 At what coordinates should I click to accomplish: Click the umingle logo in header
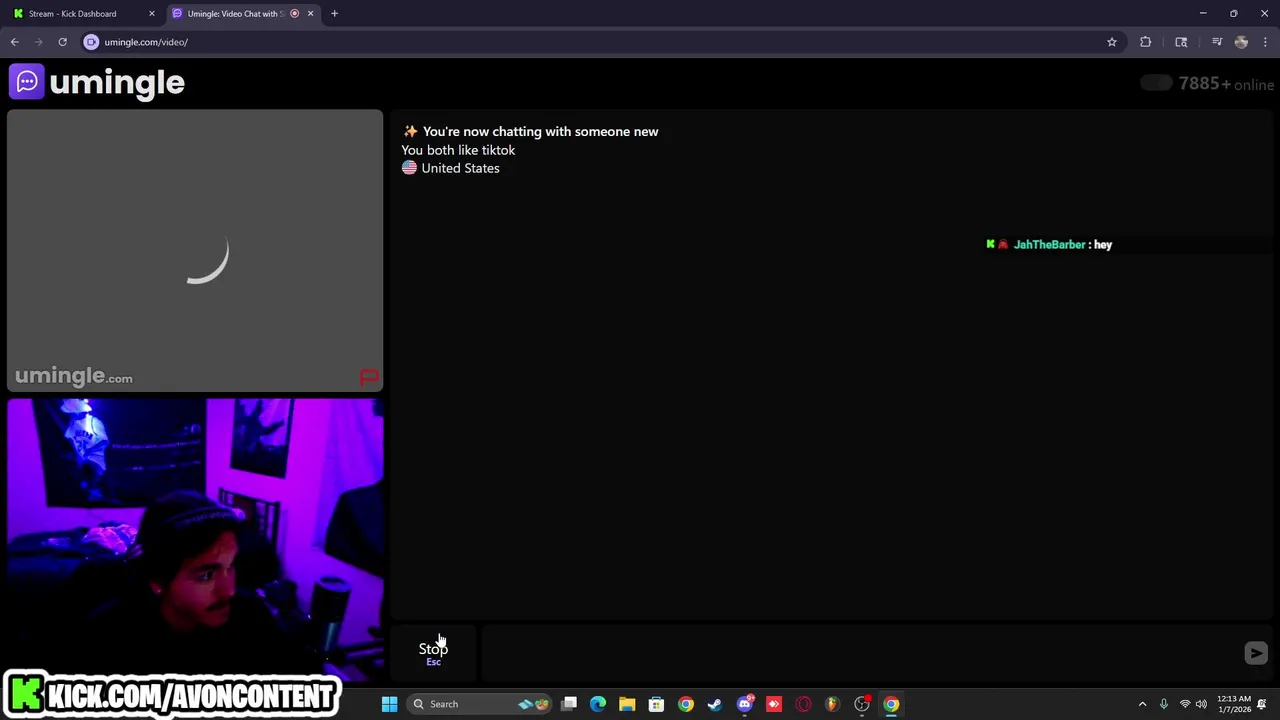[97, 82]
